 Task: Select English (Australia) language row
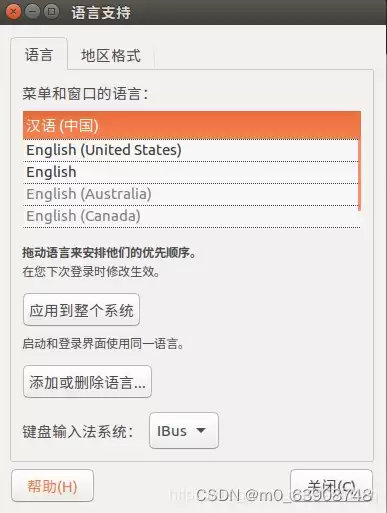click(x=191, y=194)
